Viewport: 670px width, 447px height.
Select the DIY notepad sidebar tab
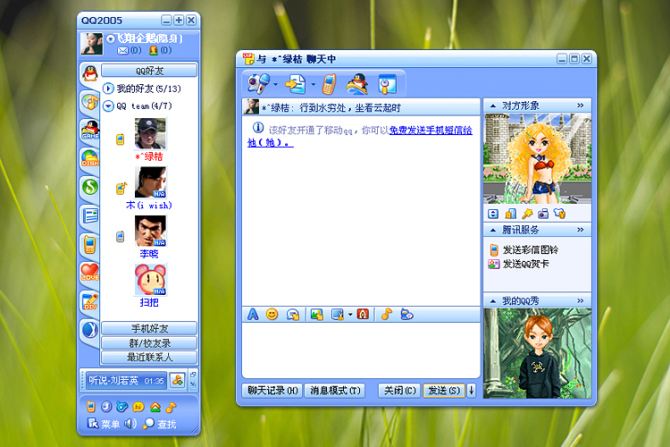[90, 301]
